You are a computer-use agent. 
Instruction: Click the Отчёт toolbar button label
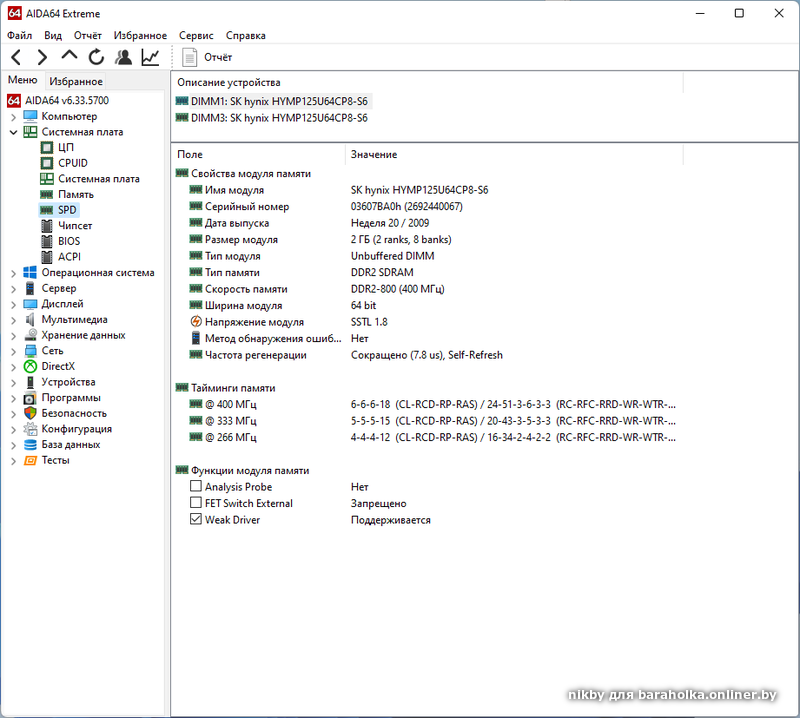pyautogui.click(x=218, y=57)
